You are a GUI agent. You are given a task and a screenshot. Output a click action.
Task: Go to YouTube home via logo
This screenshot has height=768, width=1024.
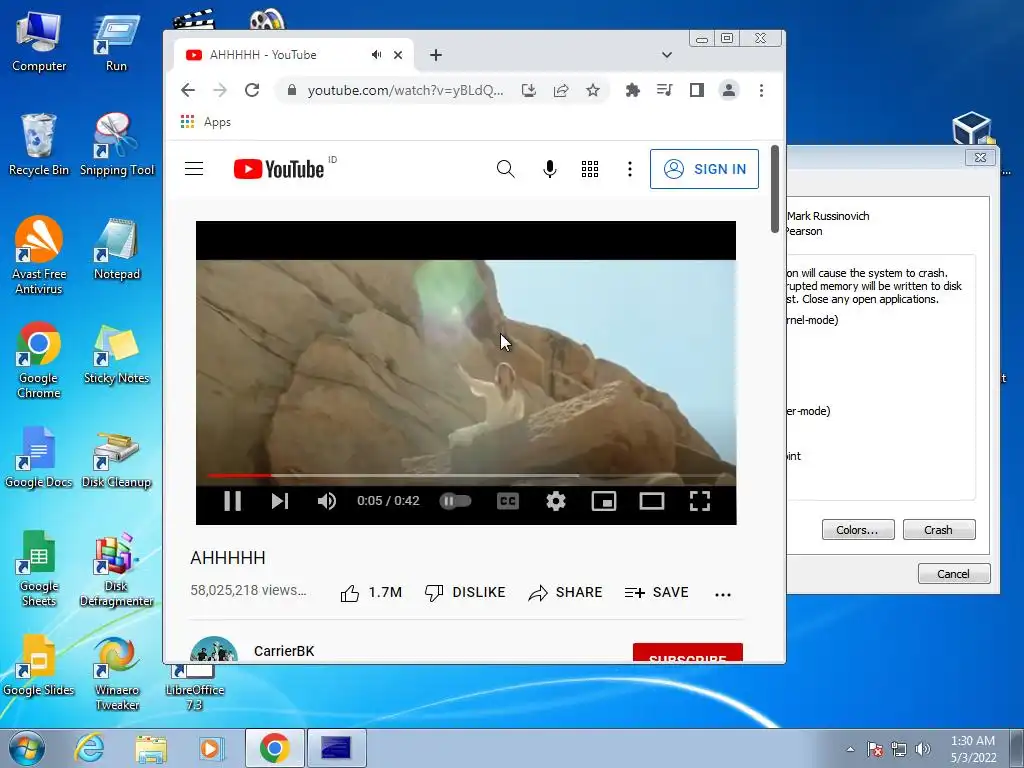coord(279,169)
